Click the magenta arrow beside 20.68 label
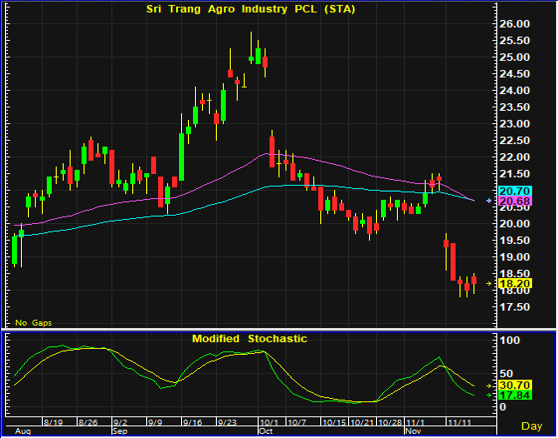This screenshot has width=558, height=438. pyautogui.click(x=489, y=201)
